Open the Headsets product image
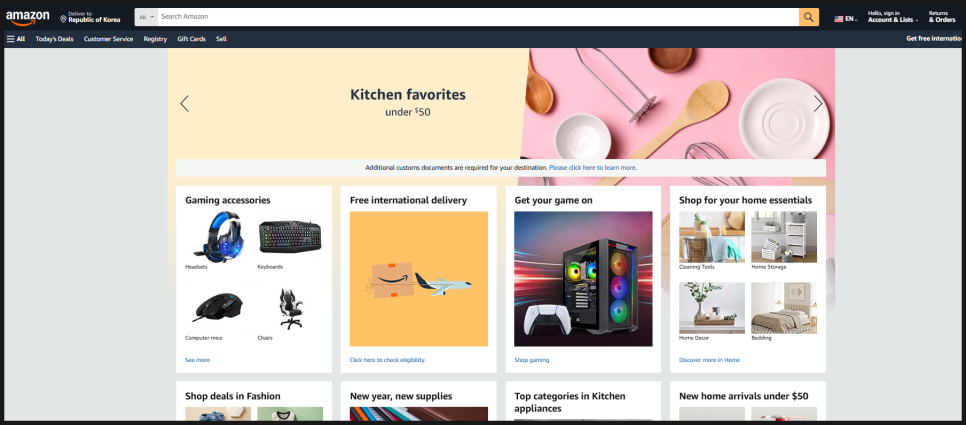Viewport: 966px width, 425px height. click(x=218, y=237)
